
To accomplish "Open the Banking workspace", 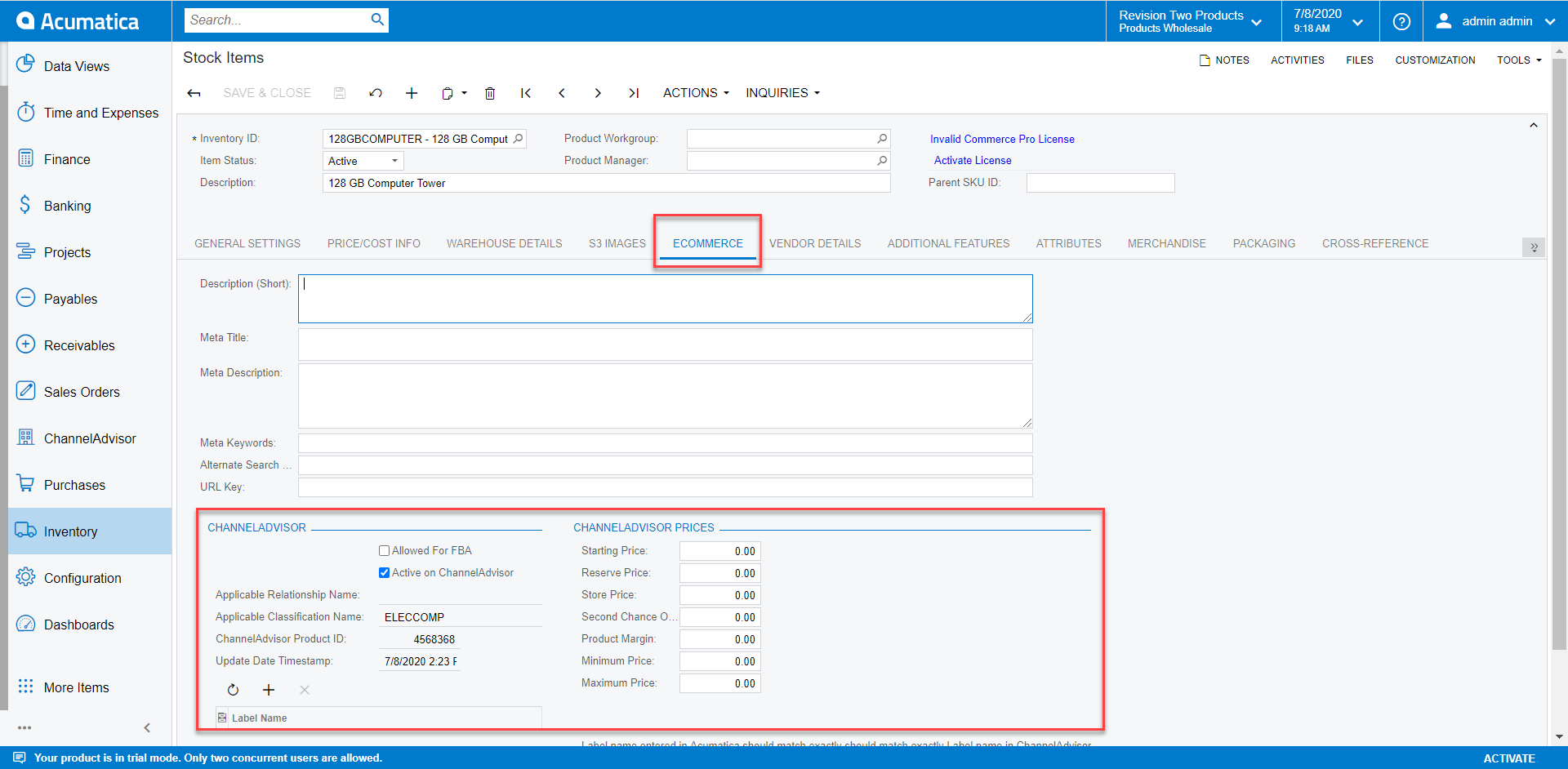I will pyautogui.click(x=90, y=206).
